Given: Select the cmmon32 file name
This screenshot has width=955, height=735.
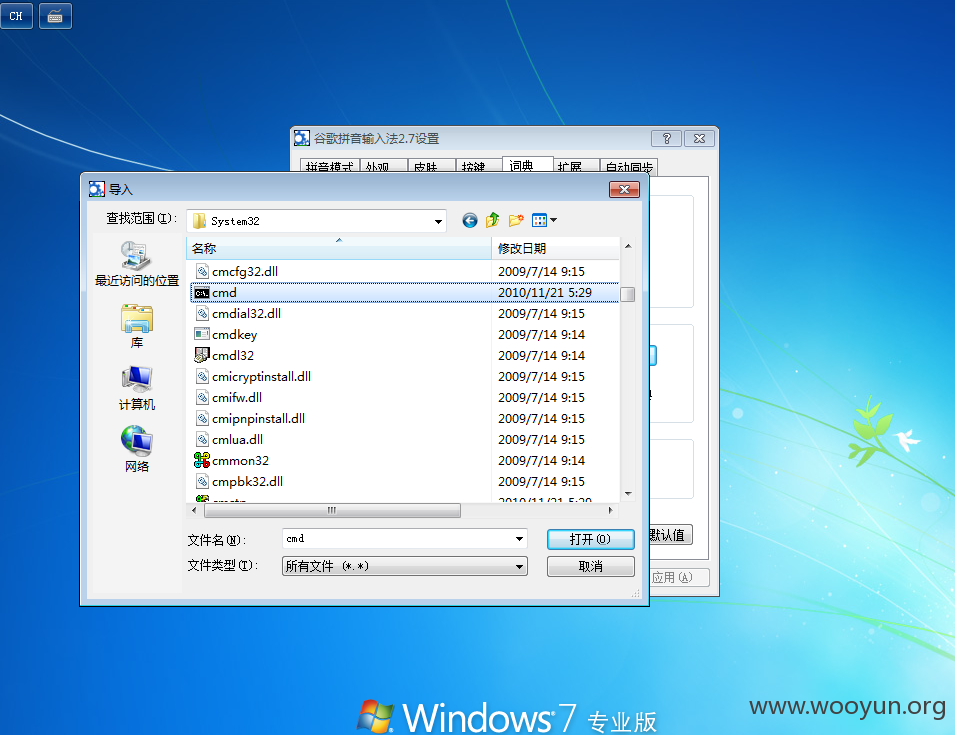Looking at the screenshot, I should coord(241,460).
